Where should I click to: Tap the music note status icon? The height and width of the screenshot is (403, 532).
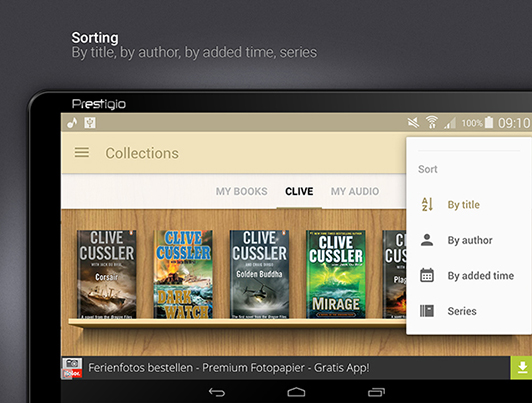tap(72, 122)
